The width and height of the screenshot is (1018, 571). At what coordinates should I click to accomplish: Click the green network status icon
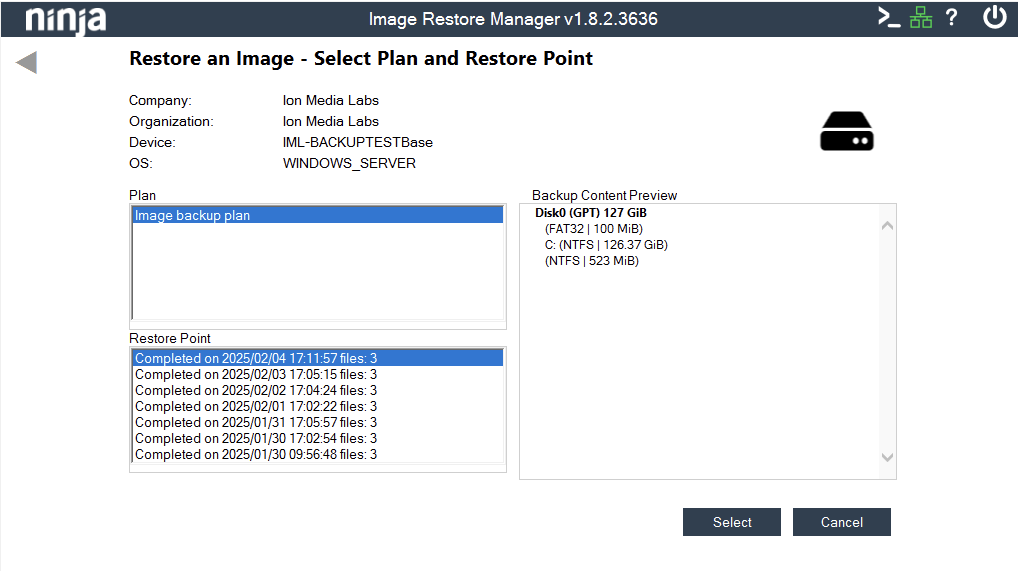(921, 18)
